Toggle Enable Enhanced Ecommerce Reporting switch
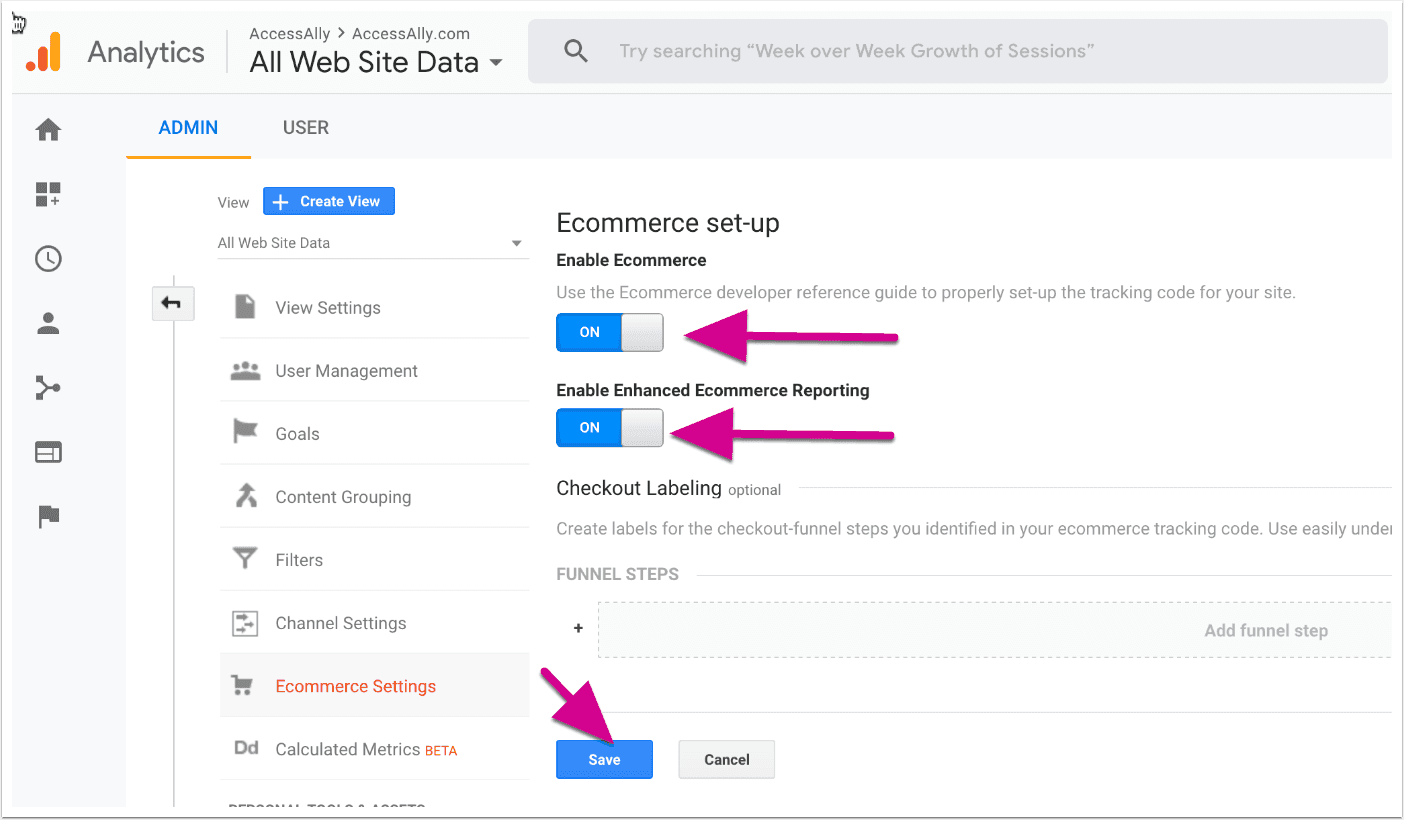Image resolution: width=1404 pixels, height=820 pixels. [x=610, y=427]
